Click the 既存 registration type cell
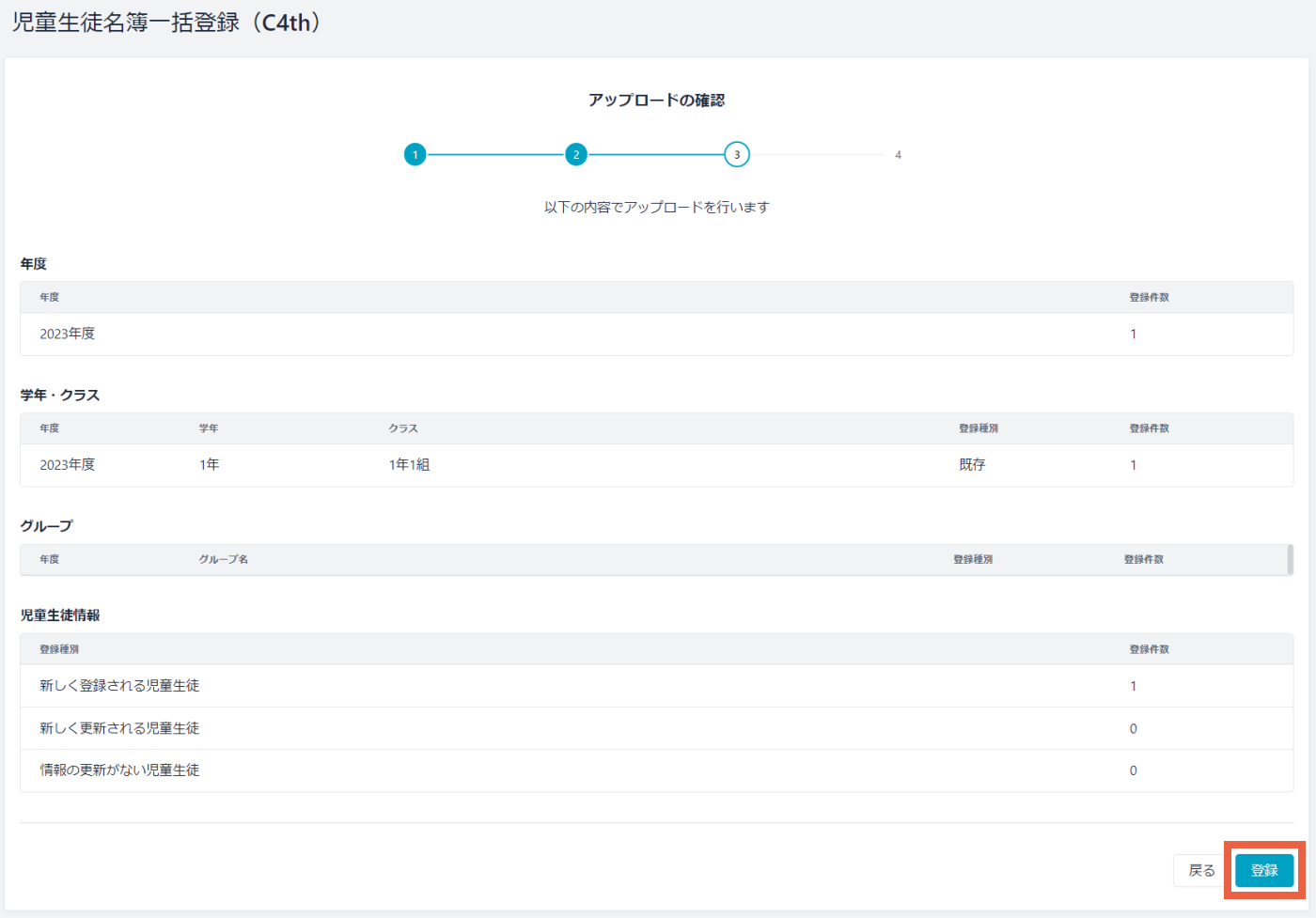The image size is (1316, 918). click(972, 464)
